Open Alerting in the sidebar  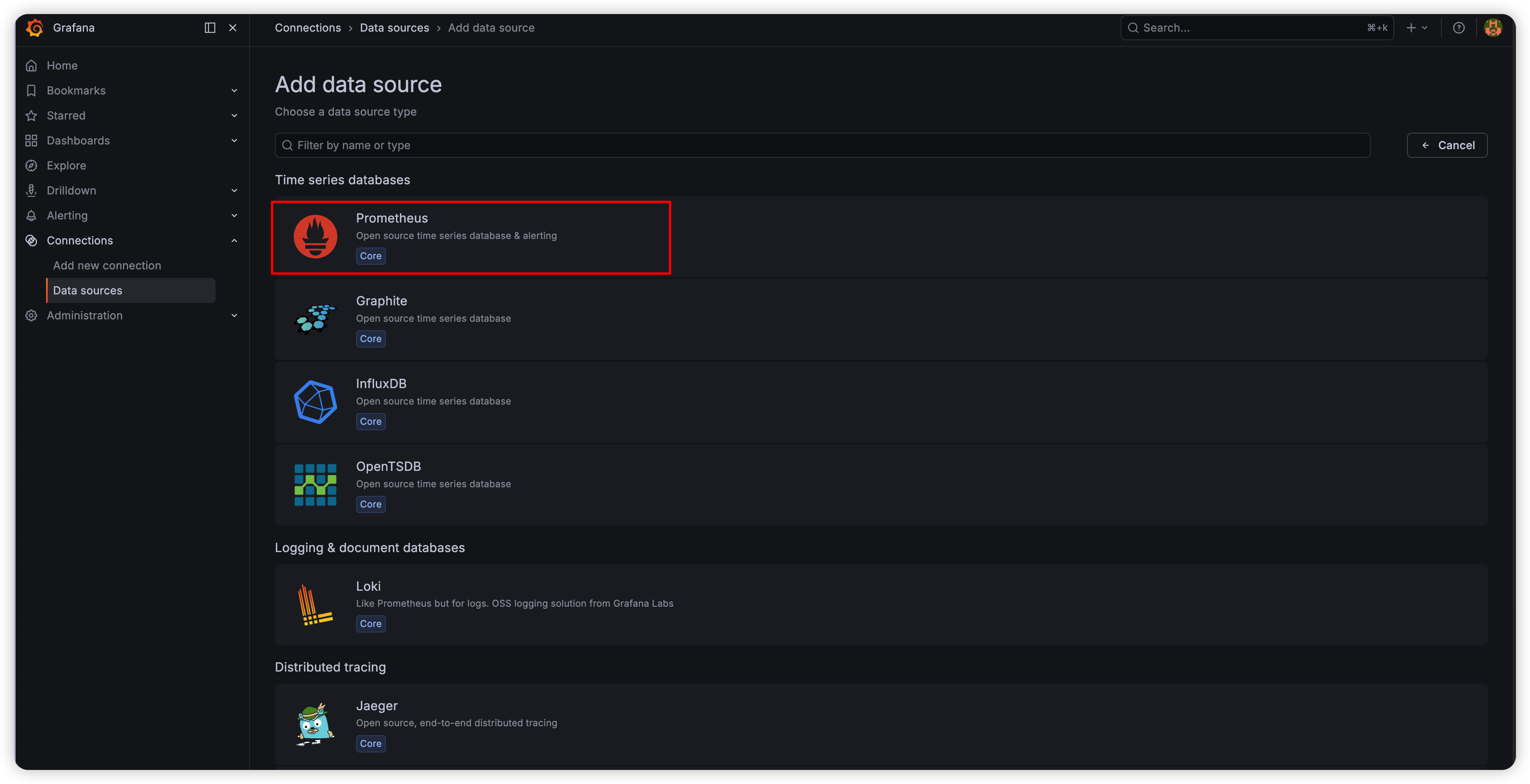(67, 215)
